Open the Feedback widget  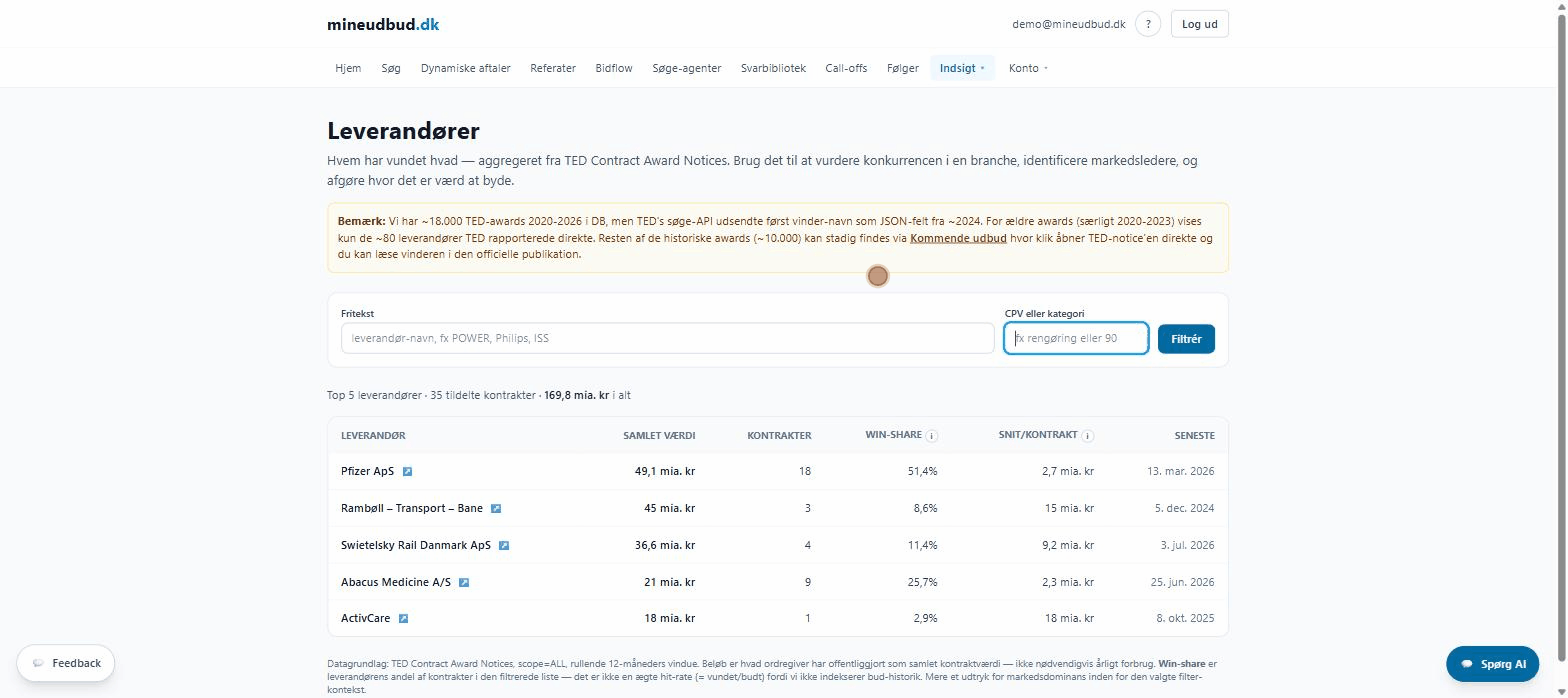[66, 663]
